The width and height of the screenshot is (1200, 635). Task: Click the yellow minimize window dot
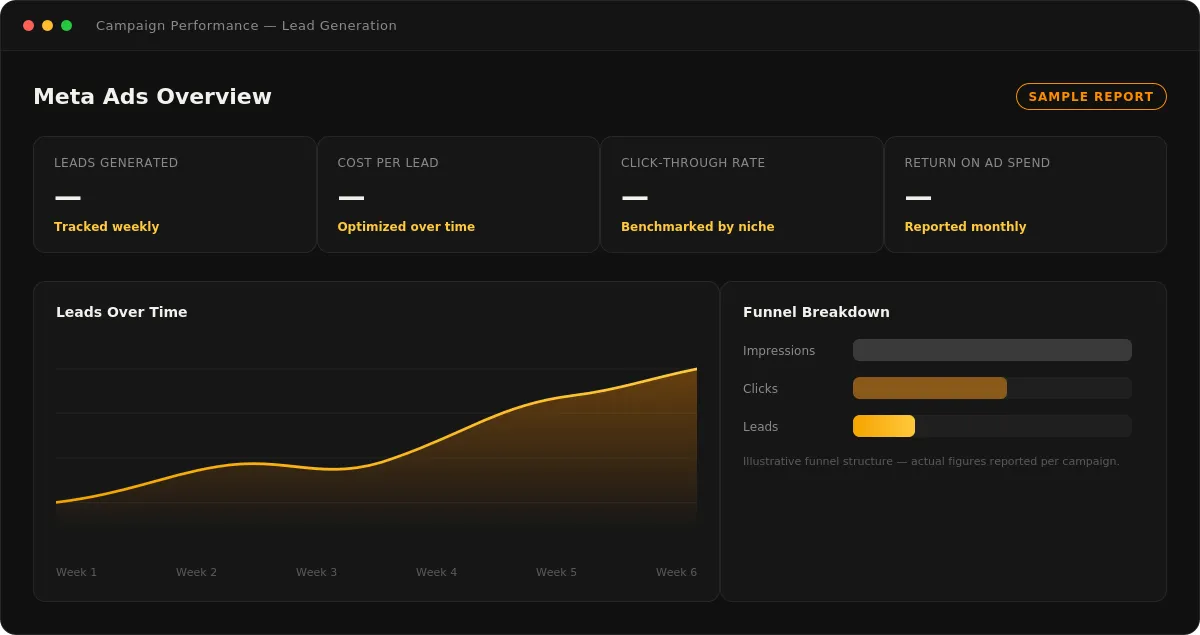[x=47, y=26]
